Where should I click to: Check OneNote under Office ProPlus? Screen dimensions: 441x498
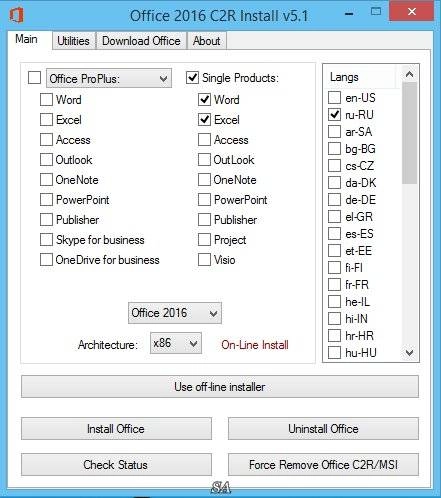(x=46, y=180)
